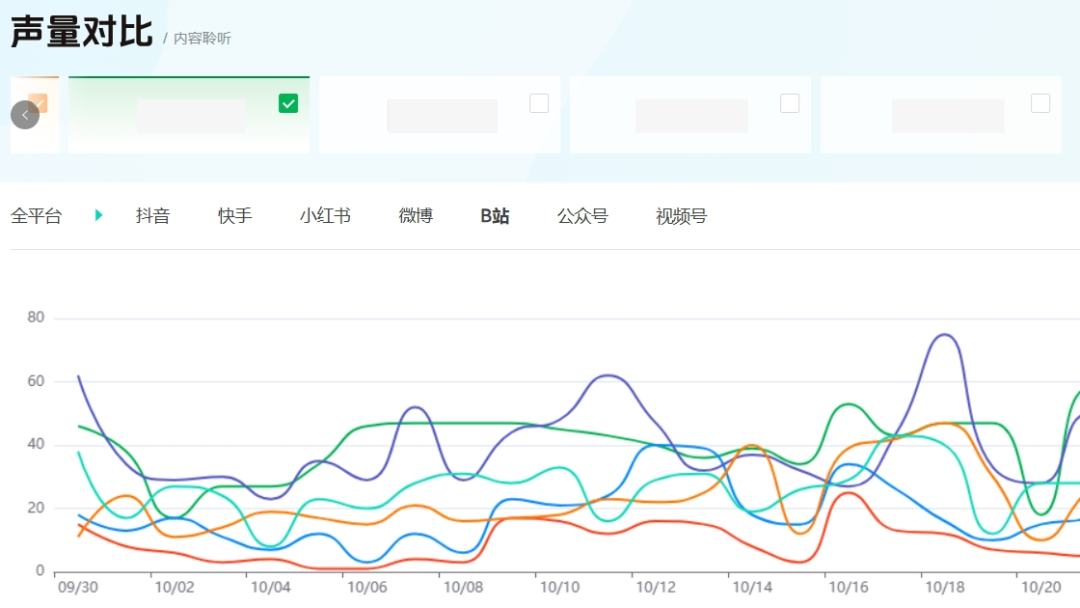Go to the 微博 tab
The image size is (1080, 608).
pyautogui.click(x=415, y=216)
